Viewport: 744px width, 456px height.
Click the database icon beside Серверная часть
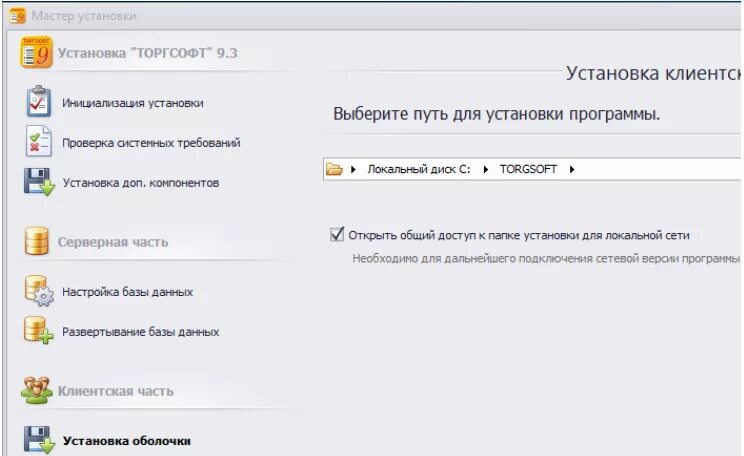[37, 241]
